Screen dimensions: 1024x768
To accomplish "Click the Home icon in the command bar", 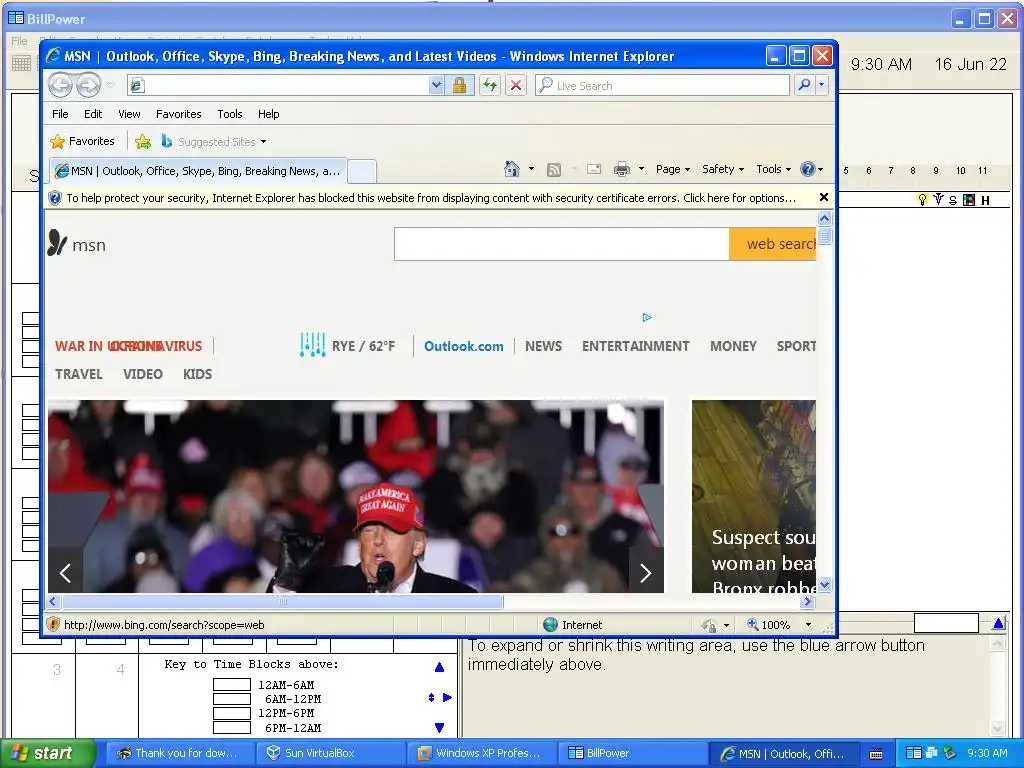I will pos(512,169).
